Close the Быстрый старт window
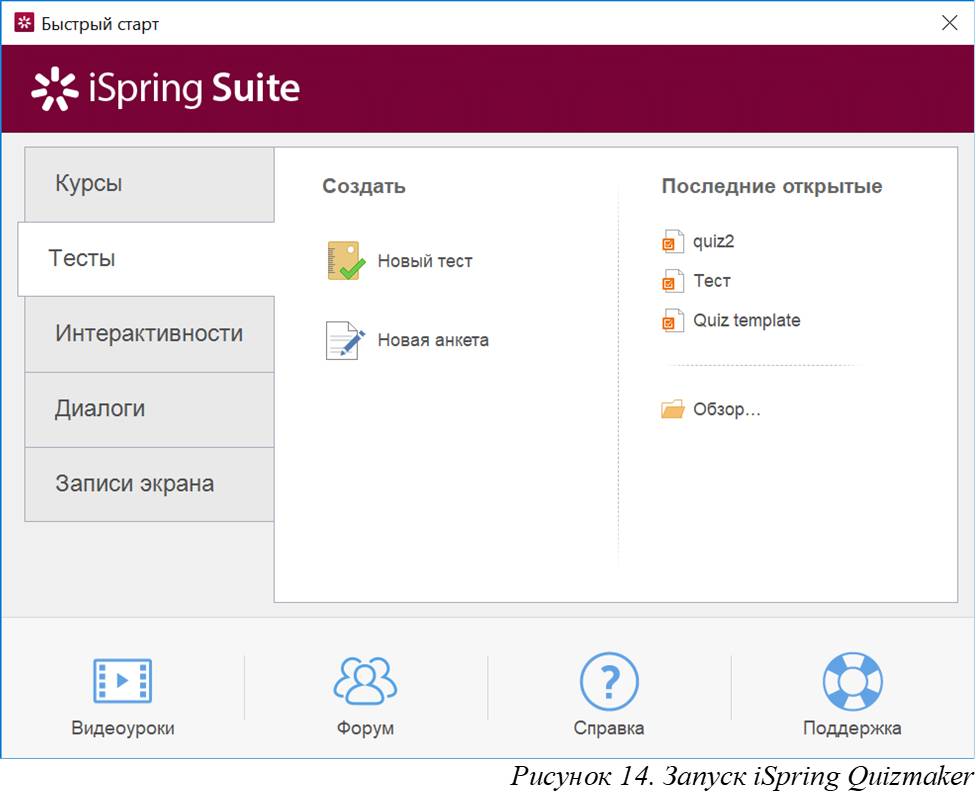This screenshot has width=976, height=793. point(949,23)
